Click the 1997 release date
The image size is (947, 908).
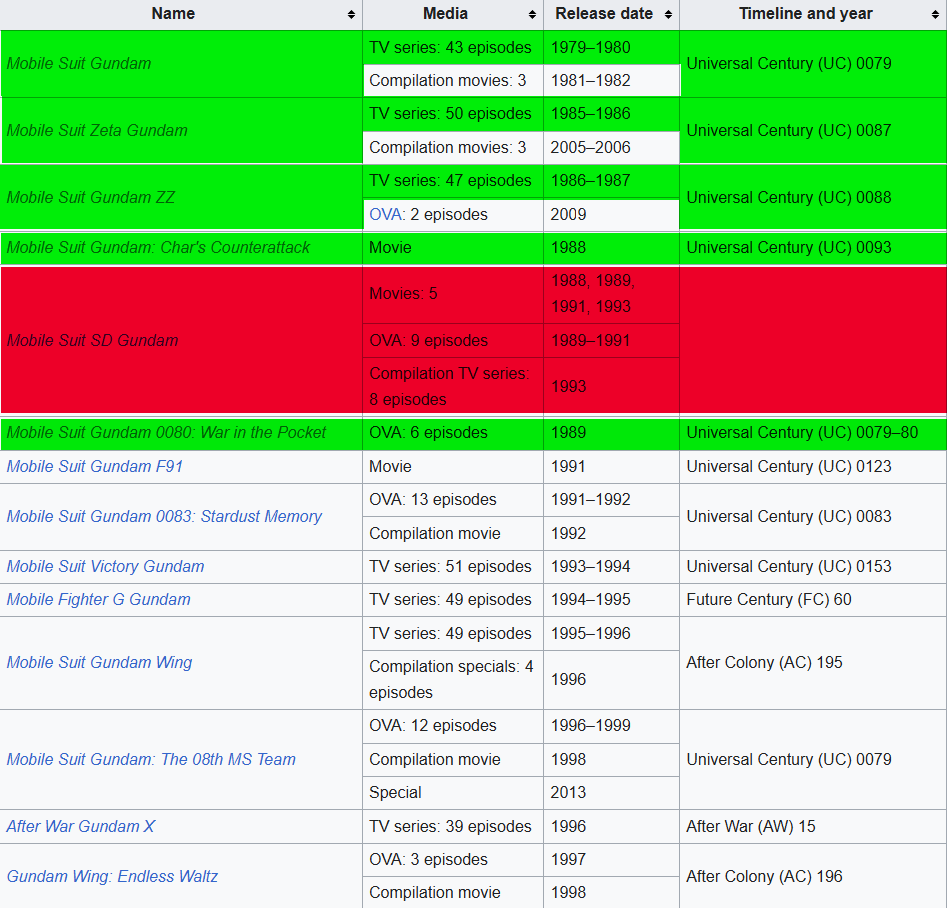click(x=612, y=860)
